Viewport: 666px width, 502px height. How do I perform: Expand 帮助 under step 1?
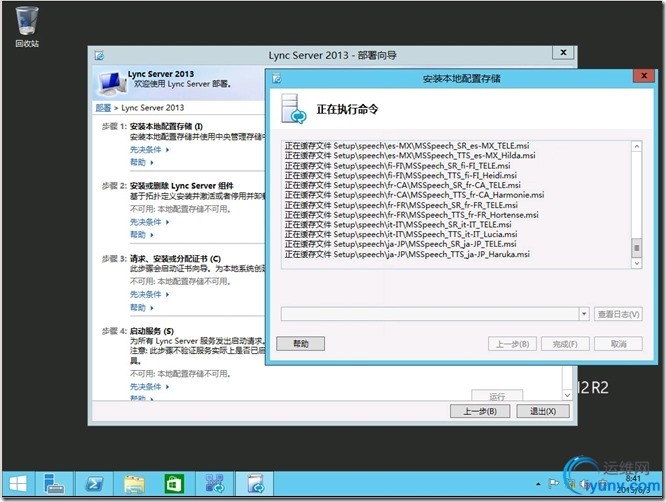coord(141,162)
